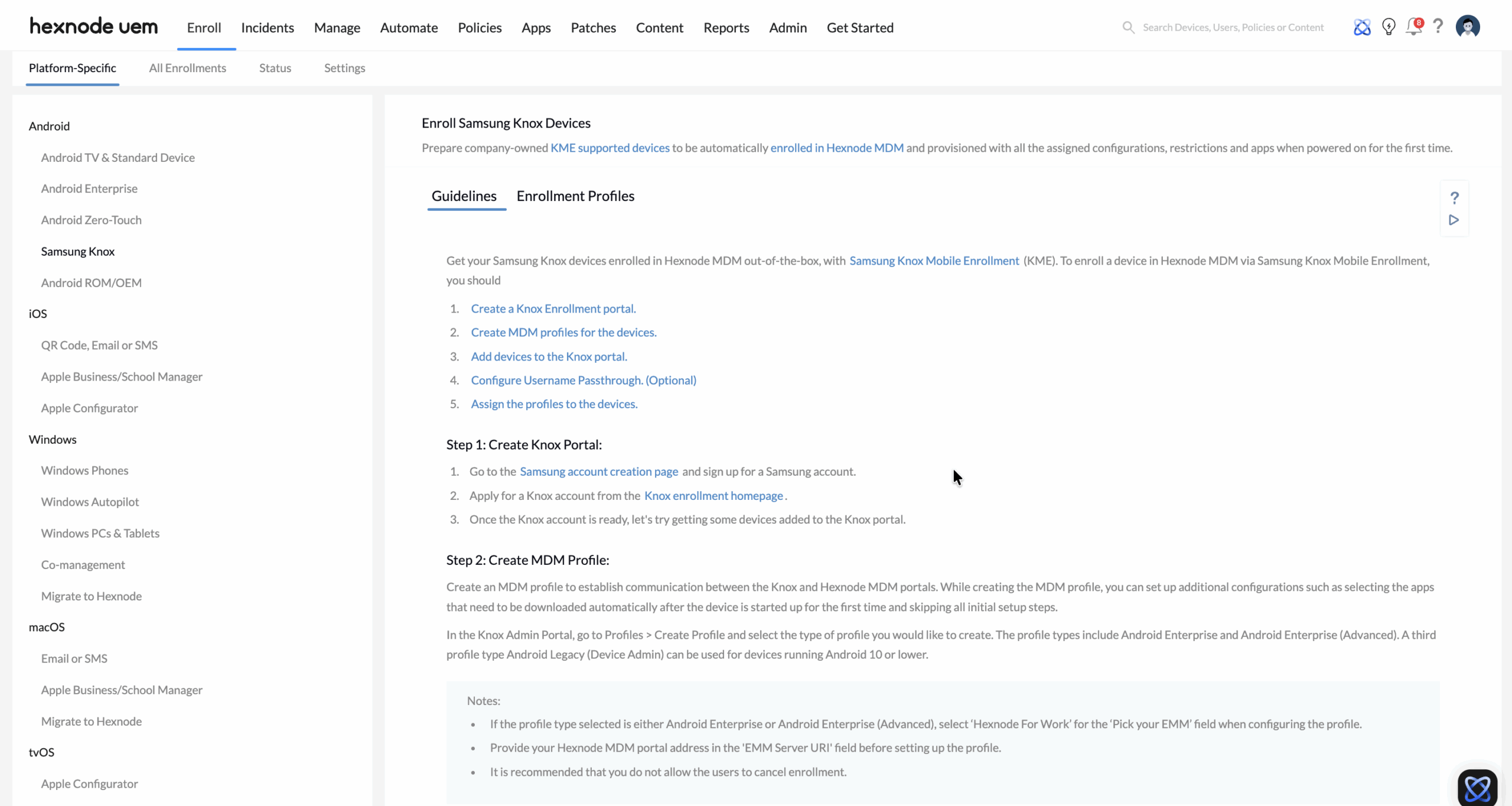Open notifications bell with red badge

point(1413,27)
